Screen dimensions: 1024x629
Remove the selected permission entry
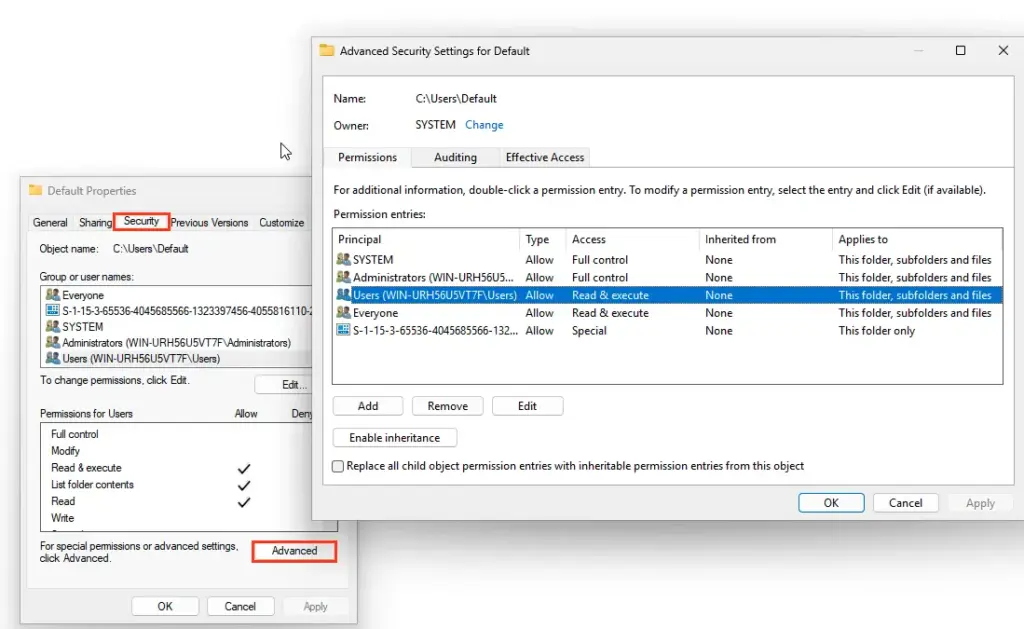[x=447, y=406]
